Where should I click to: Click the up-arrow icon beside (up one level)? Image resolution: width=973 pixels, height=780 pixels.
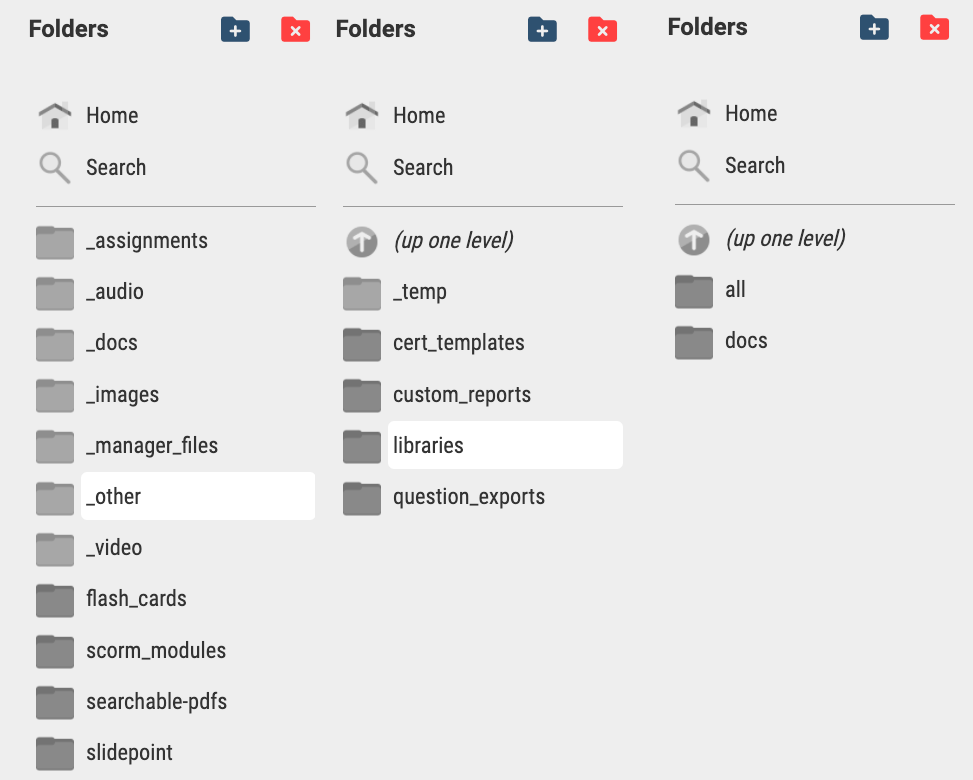[x=361, y=240]
